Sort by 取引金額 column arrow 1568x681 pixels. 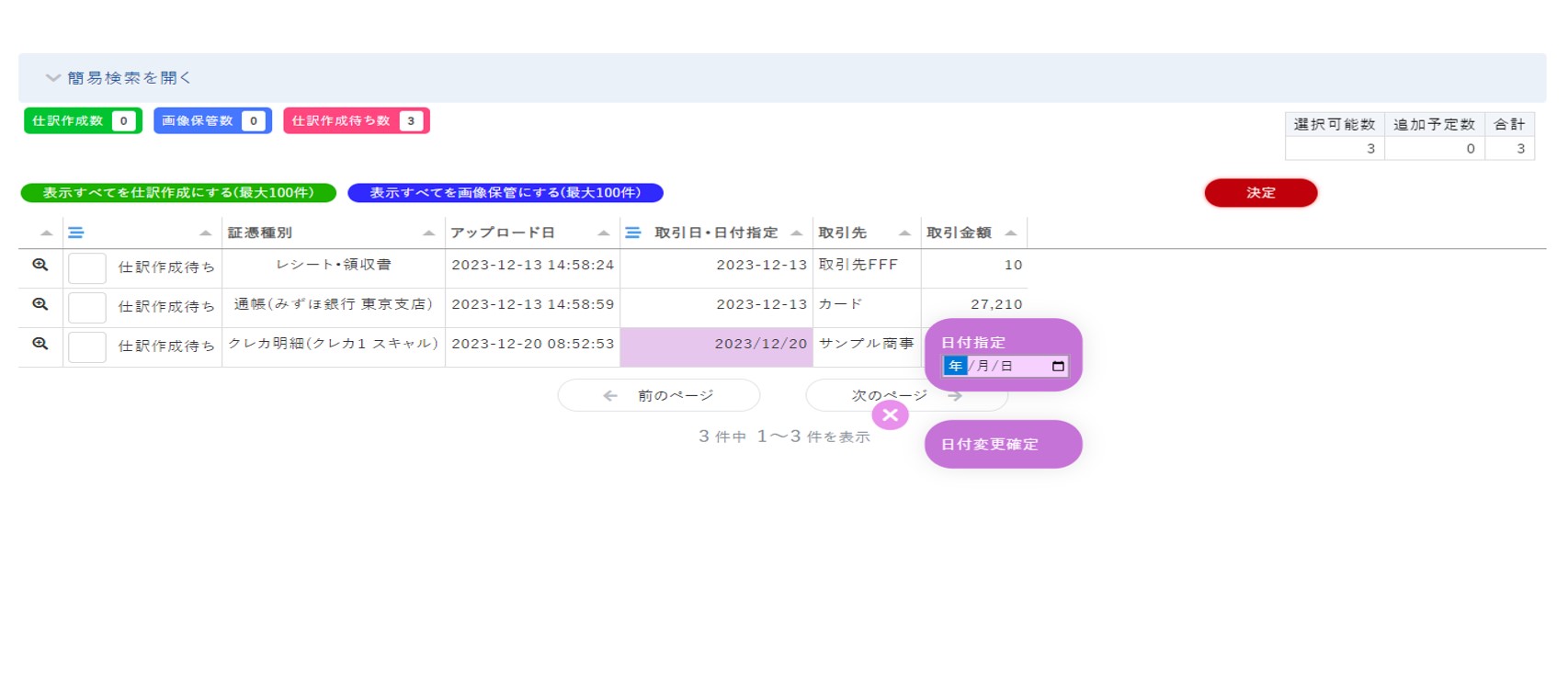[1011, 233]
